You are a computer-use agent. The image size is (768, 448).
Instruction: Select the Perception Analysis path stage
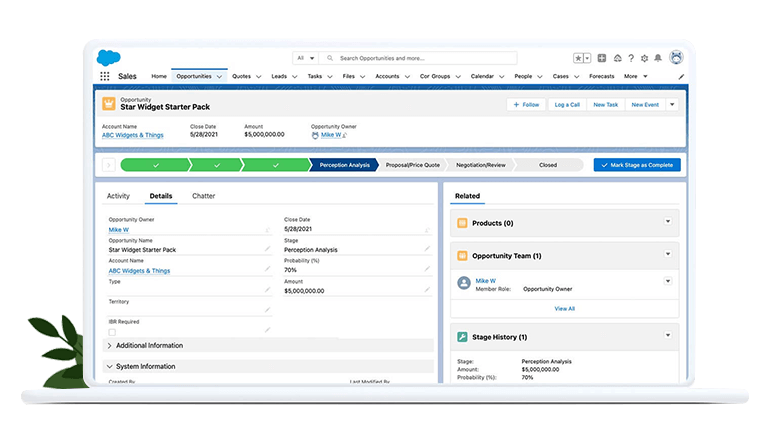point(344,165)
